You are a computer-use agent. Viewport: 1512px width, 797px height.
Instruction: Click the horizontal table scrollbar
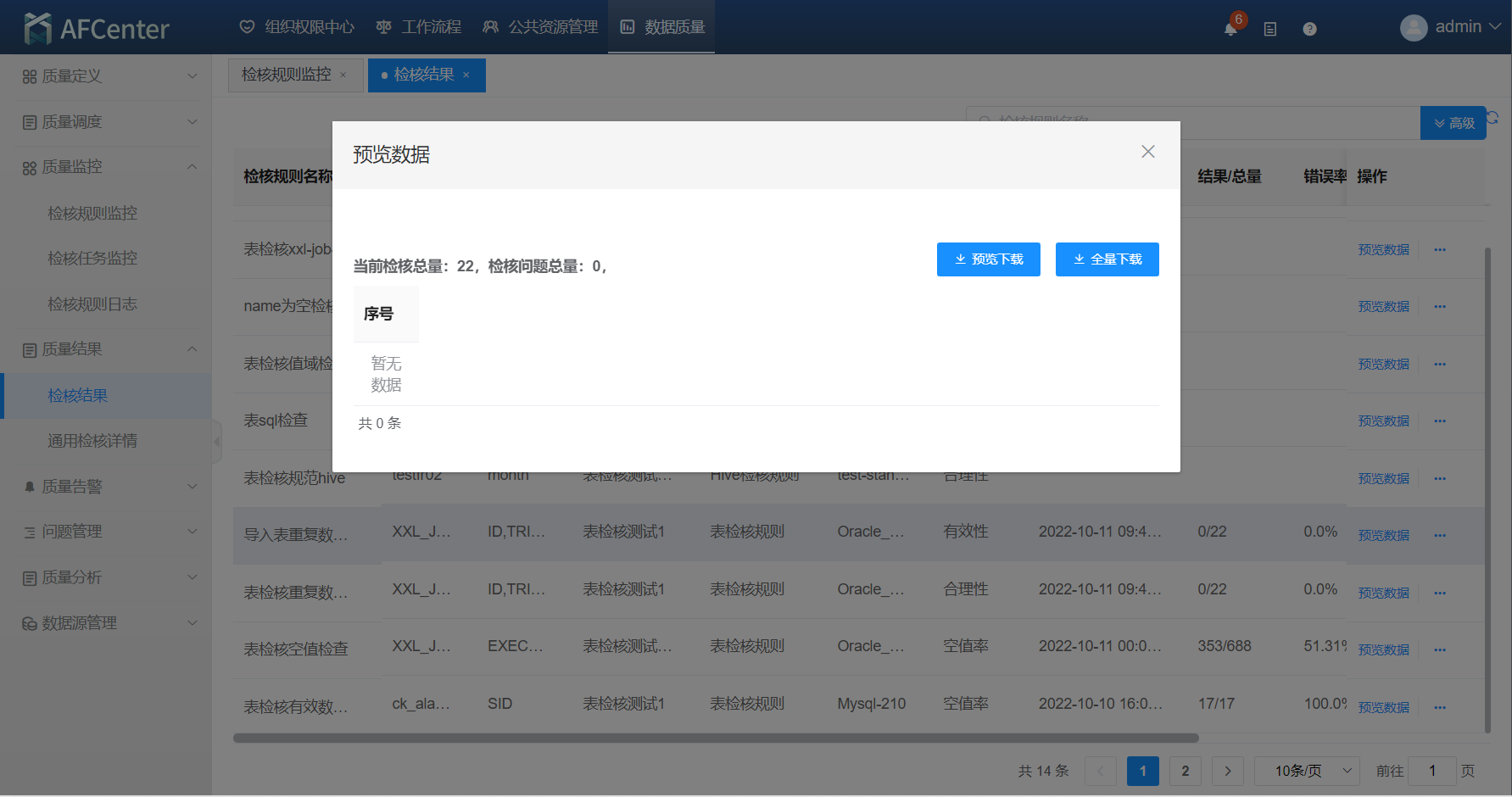coord(715,738)
